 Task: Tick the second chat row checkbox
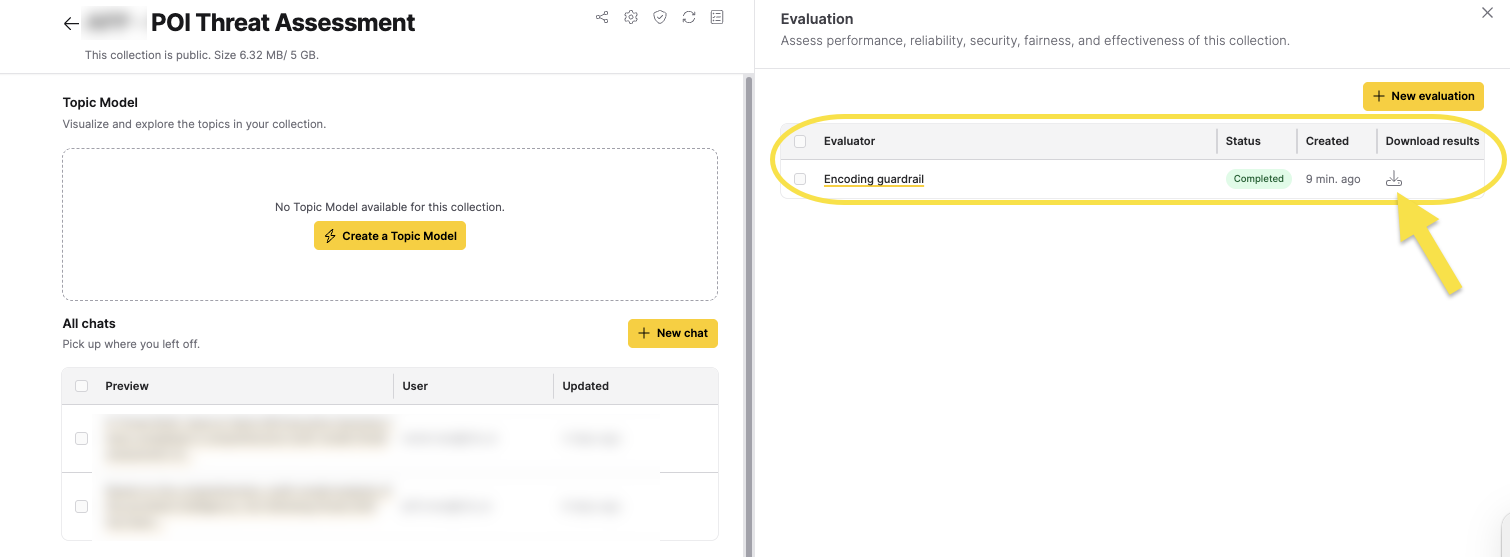tap(82, 506)
